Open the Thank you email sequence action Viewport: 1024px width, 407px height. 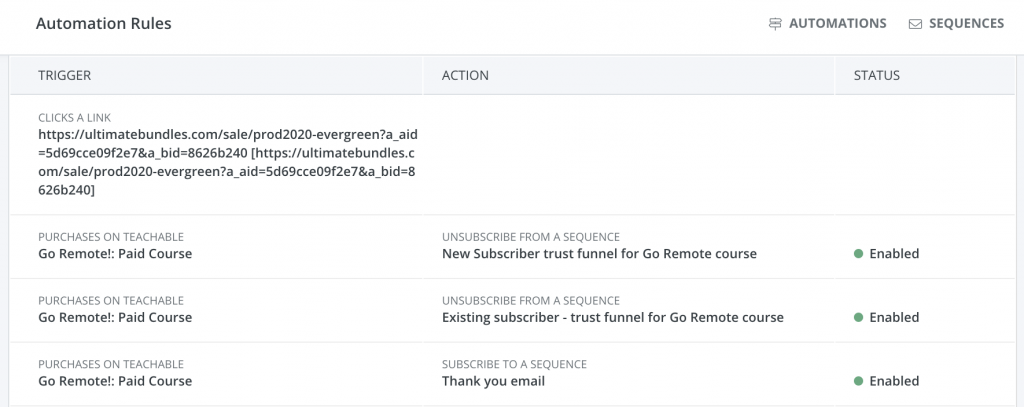tap(493, 381)
